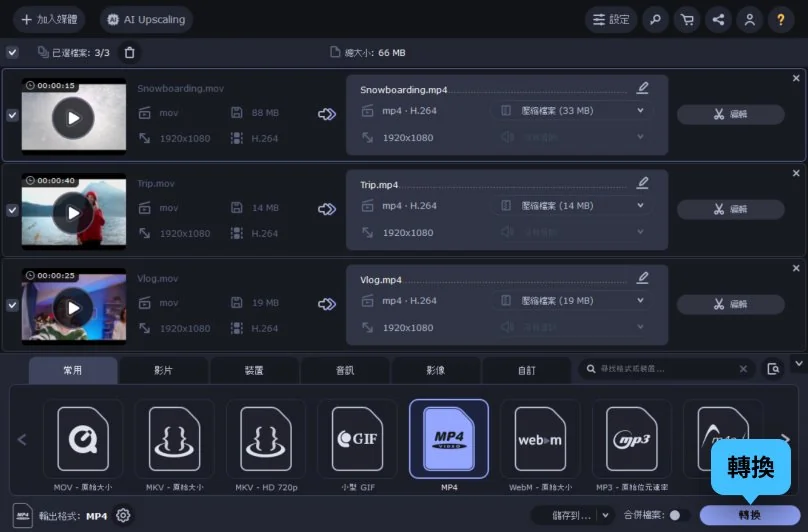Click the pencil icon to rename Snowboarding.mp4
Screen dimensions: 808x532
pyautogui.click(x=643, y=88)
